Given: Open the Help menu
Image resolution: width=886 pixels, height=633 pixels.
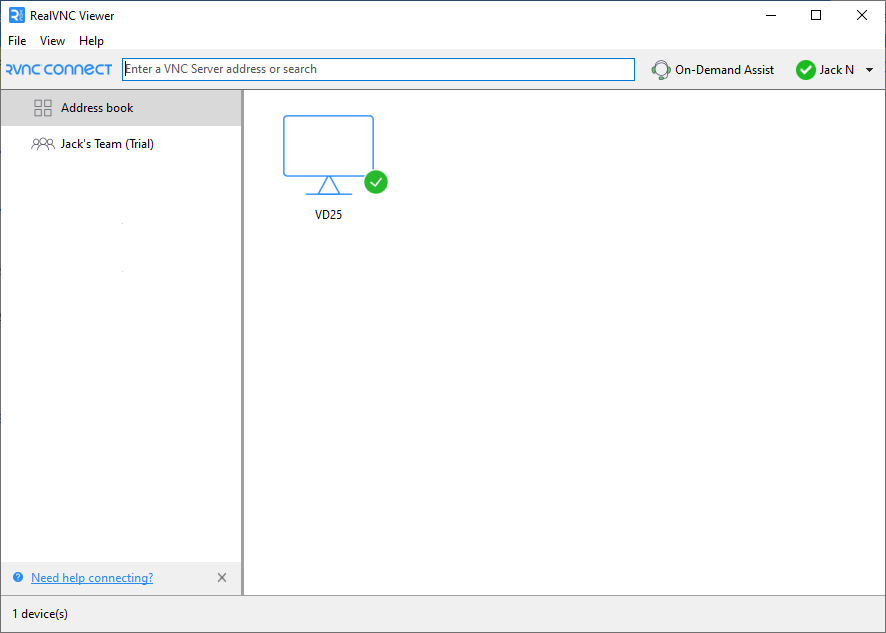Looking at the screenshot, I should click(x=91, y=41).
